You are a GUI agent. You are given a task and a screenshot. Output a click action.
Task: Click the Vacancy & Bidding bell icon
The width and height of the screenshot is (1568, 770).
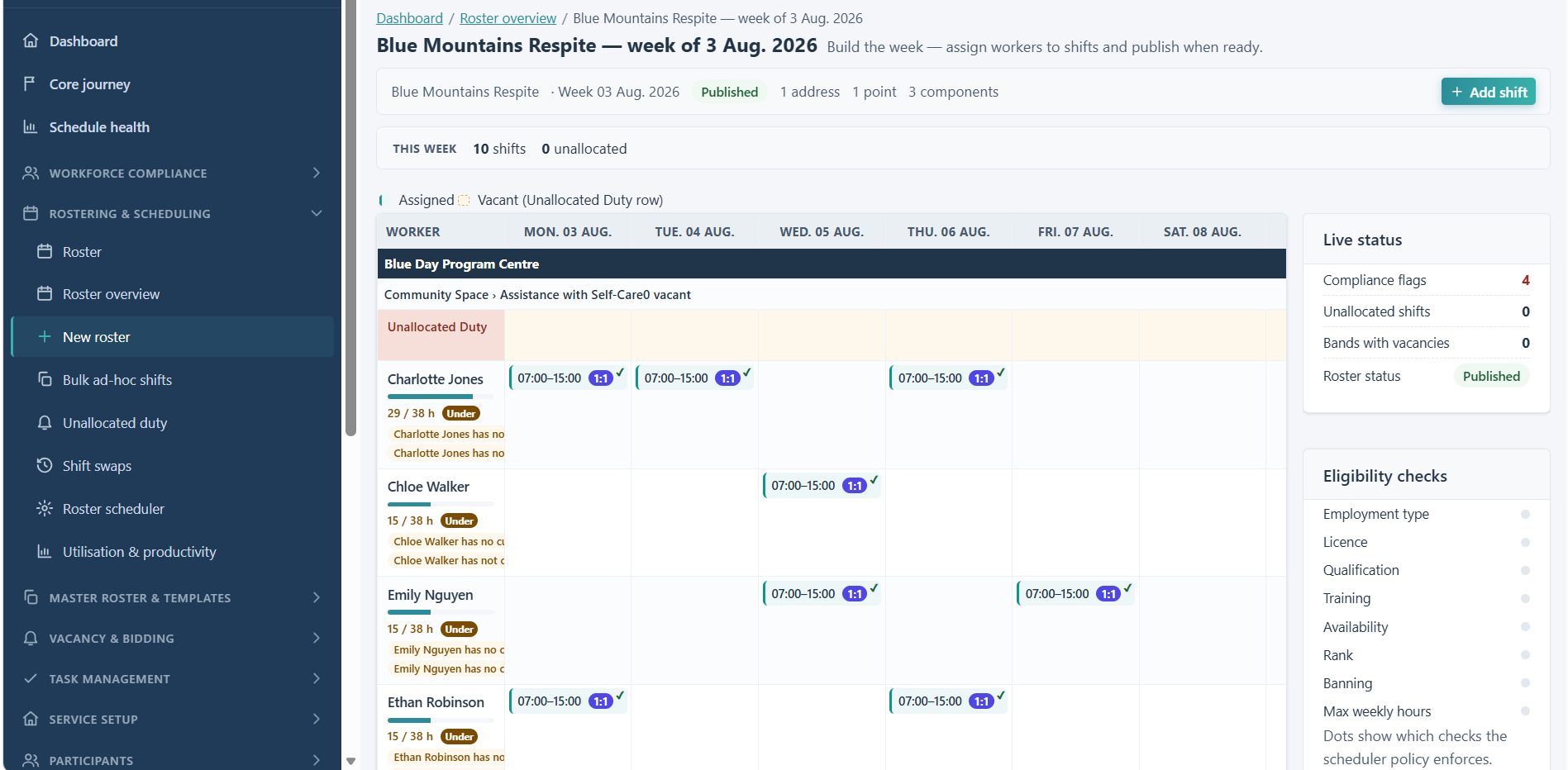[x=31, y=638]
